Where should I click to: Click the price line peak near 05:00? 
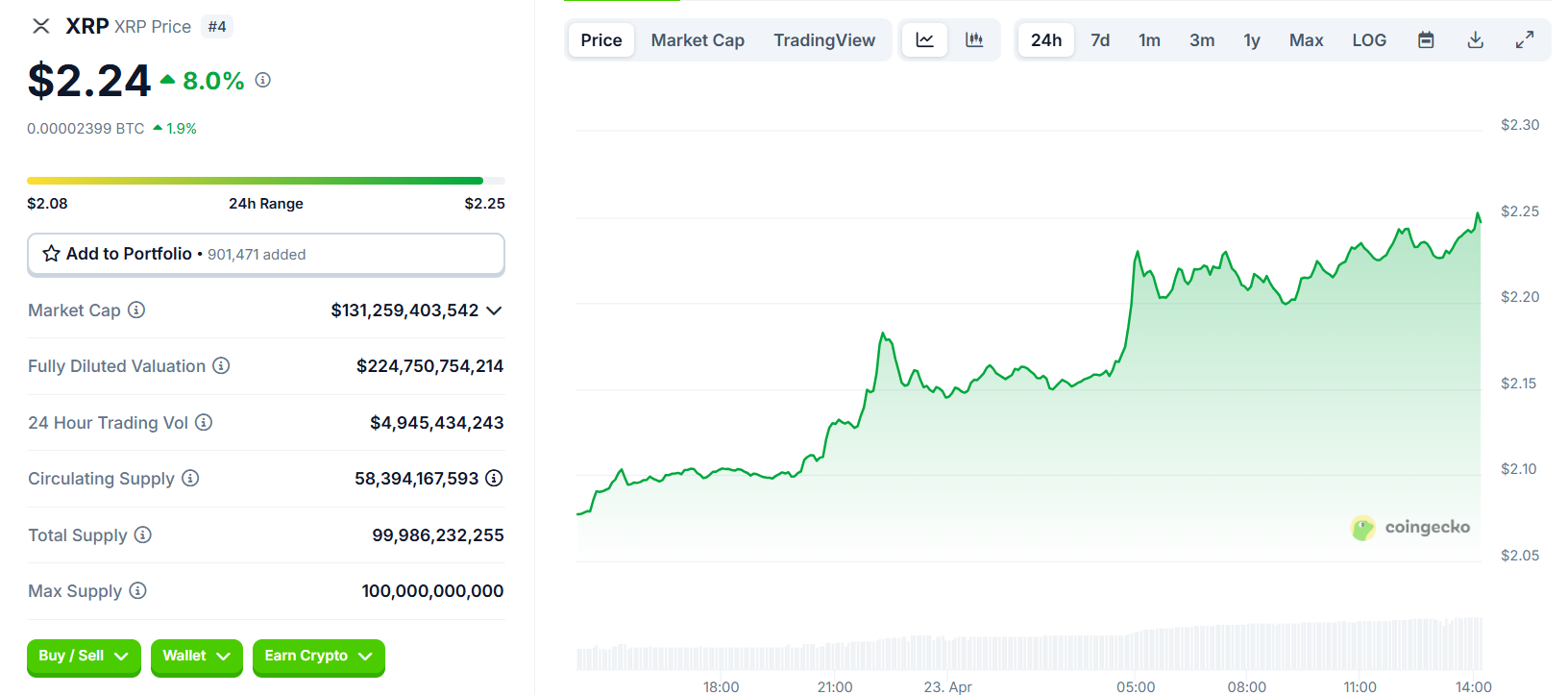(1138, 253)
